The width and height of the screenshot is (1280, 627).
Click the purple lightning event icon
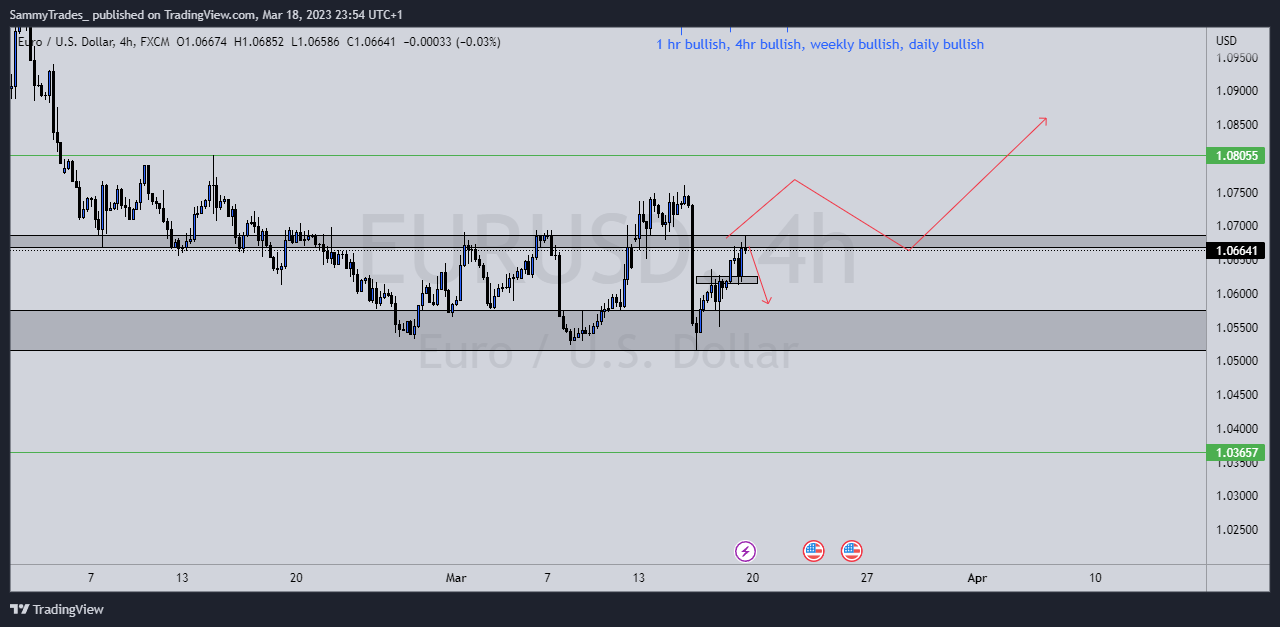[745, 551]
